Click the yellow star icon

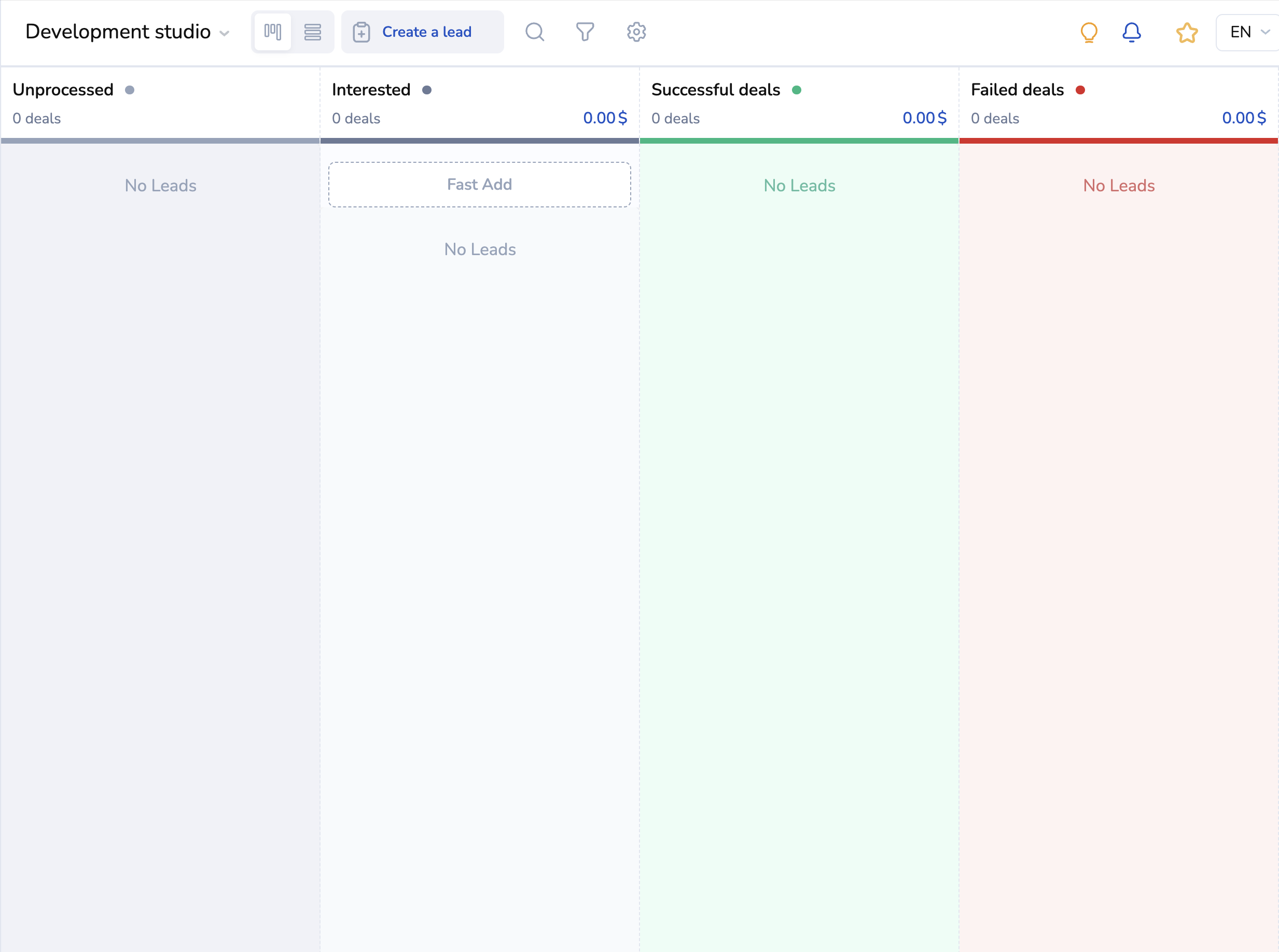1186,32
